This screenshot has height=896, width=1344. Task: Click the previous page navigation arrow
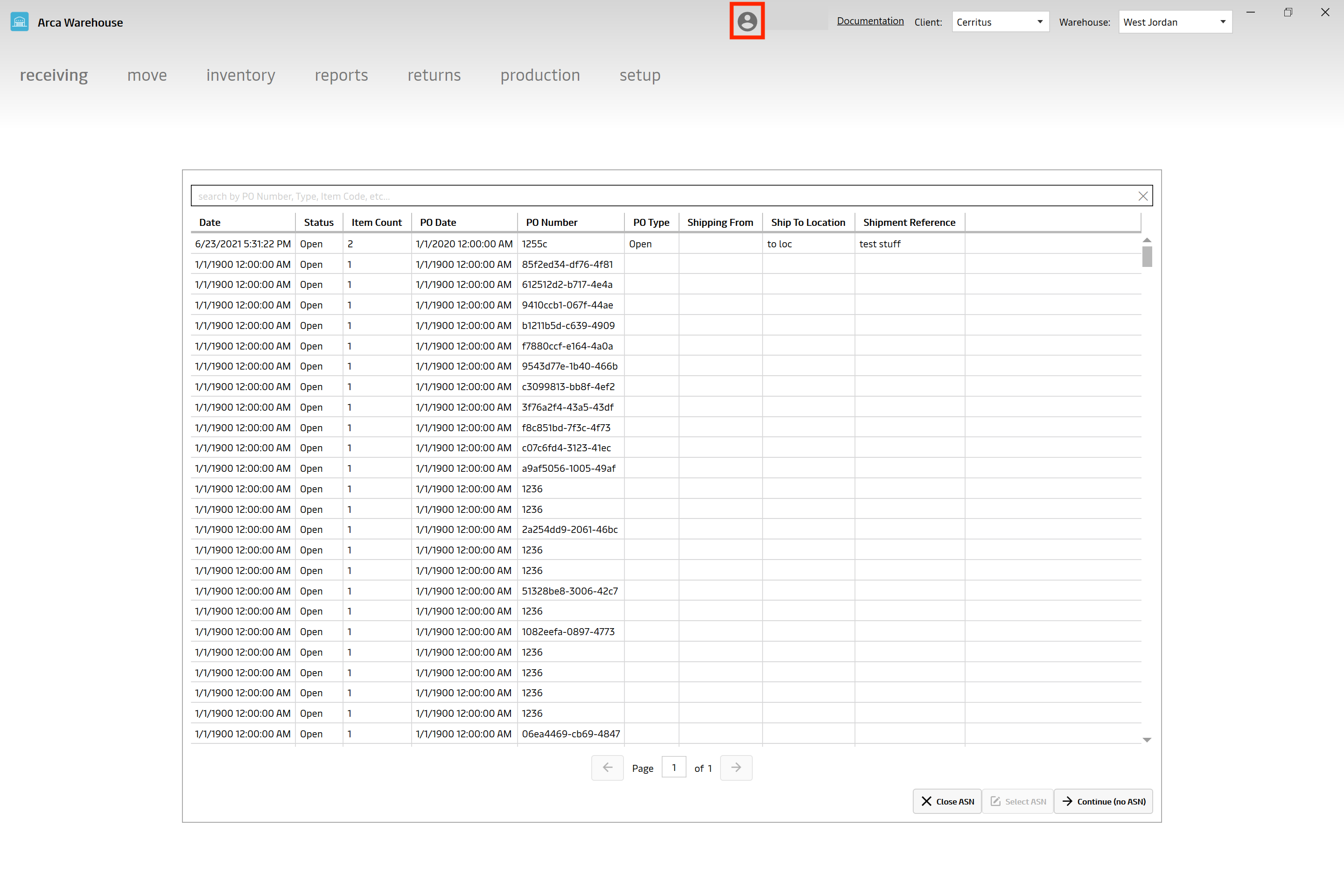(x=607, y=768)
